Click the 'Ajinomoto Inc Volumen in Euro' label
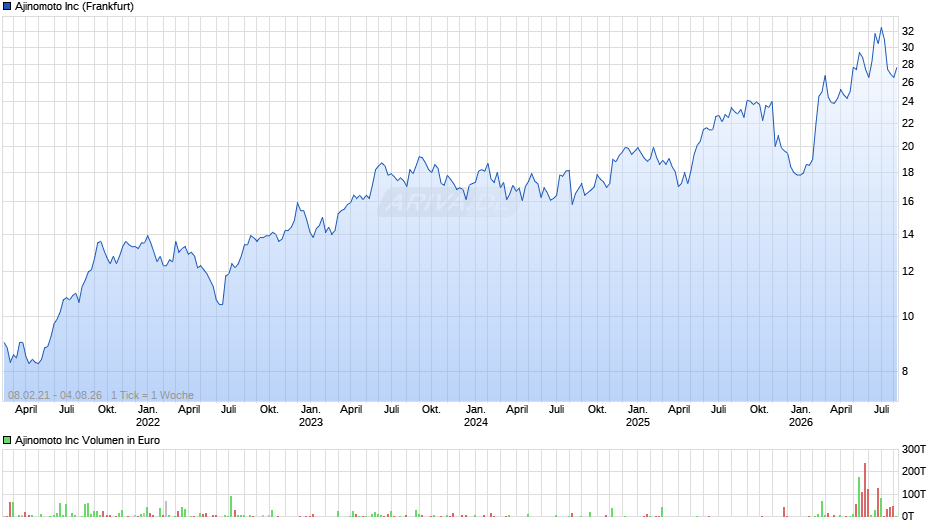The width and height of the screenshot is (940, 526). (88, 440)
